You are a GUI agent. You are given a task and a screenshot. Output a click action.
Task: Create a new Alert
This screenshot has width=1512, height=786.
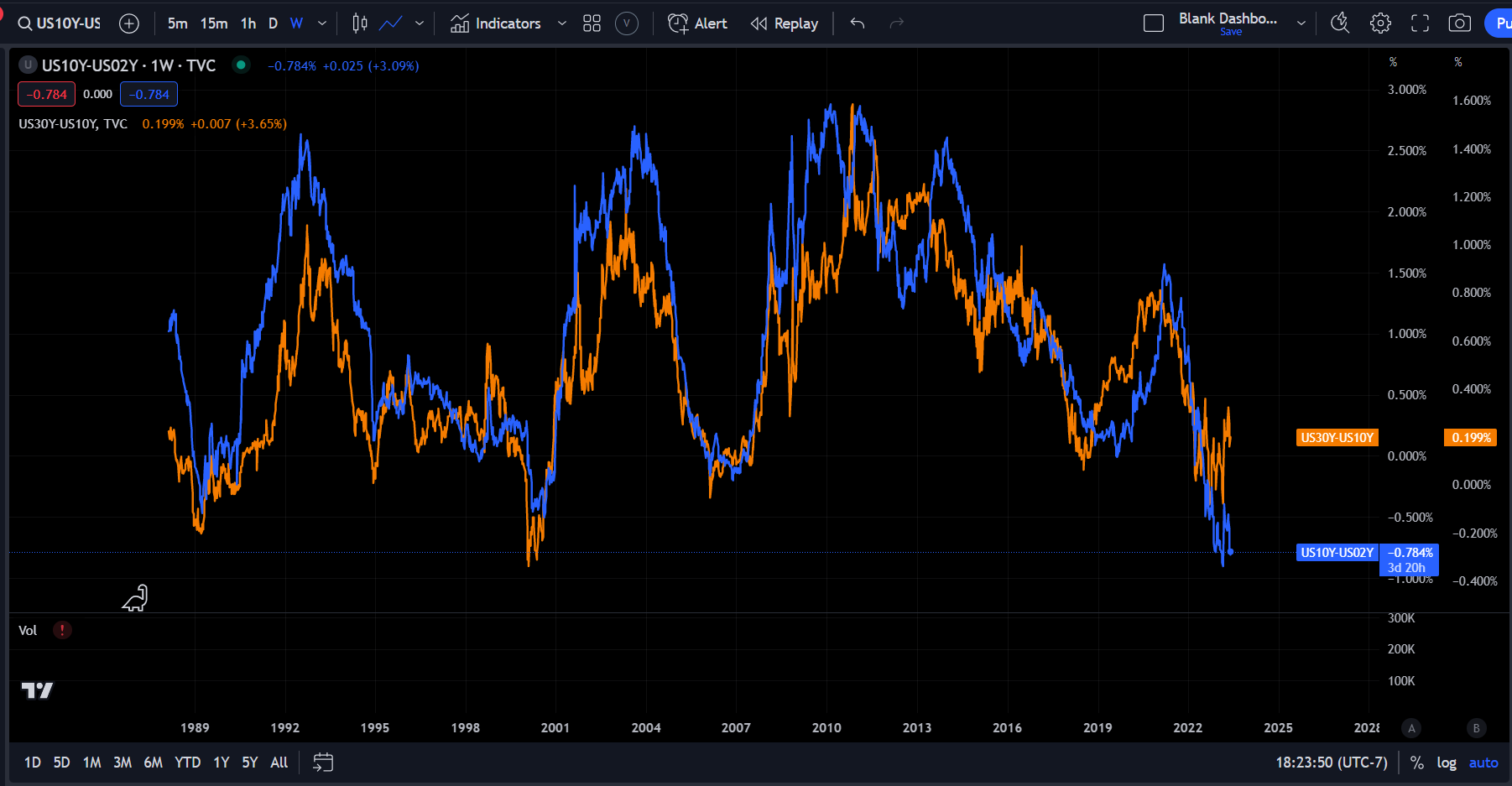click(697, 23)
